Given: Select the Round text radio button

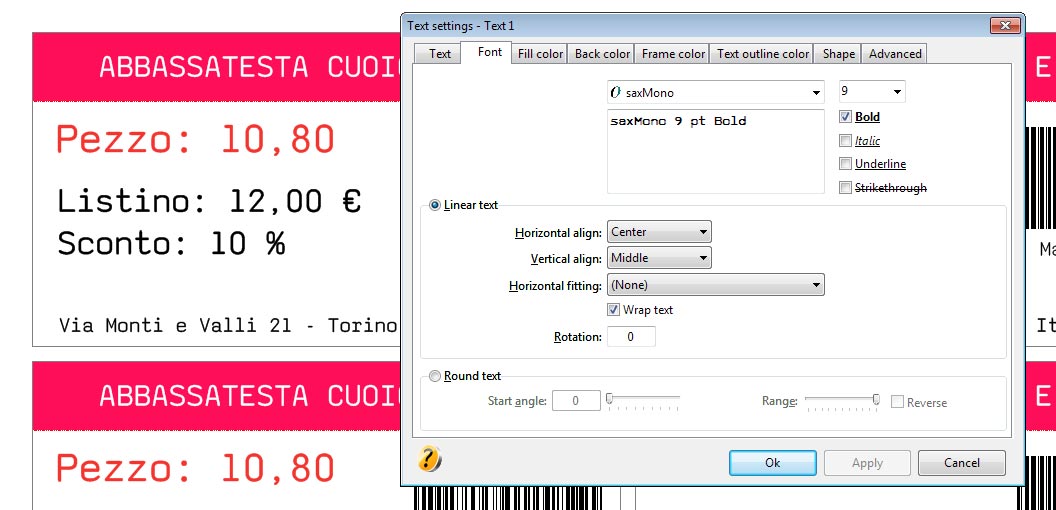Looking at the screenshot, I should (x=435, y=377).
